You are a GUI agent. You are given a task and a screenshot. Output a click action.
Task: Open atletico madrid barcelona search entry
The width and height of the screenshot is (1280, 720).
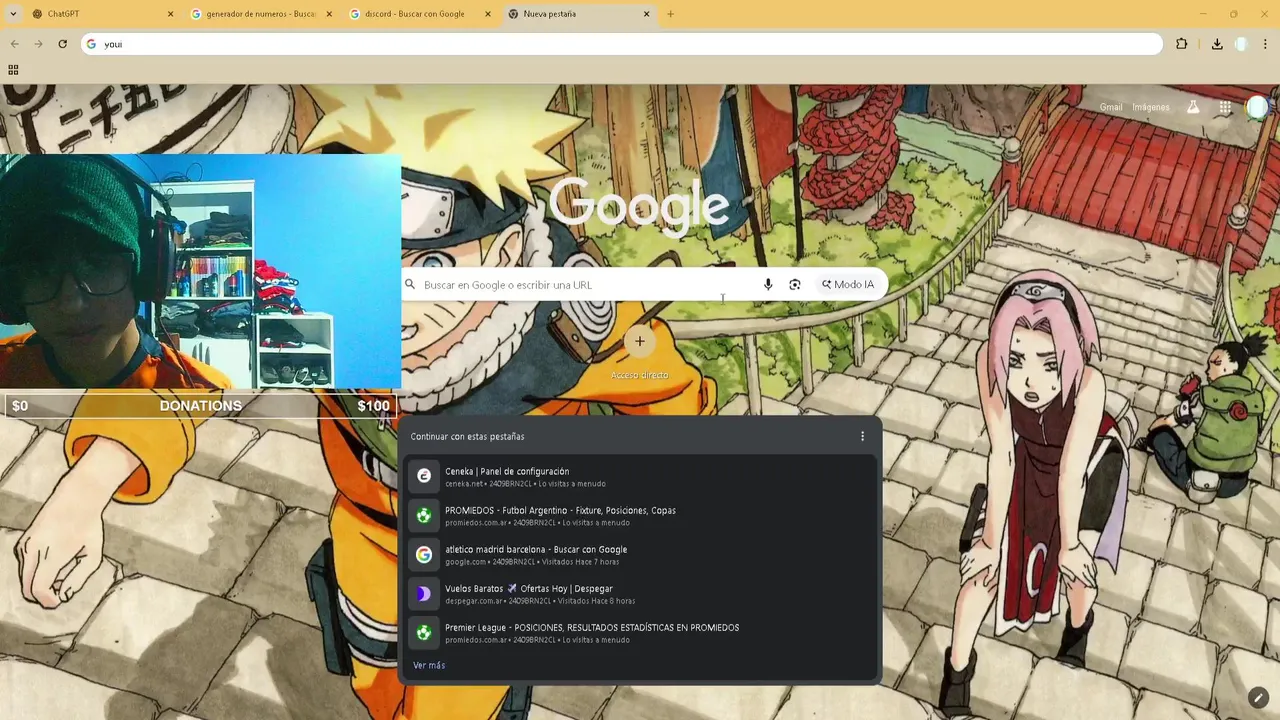coord(641,554)
